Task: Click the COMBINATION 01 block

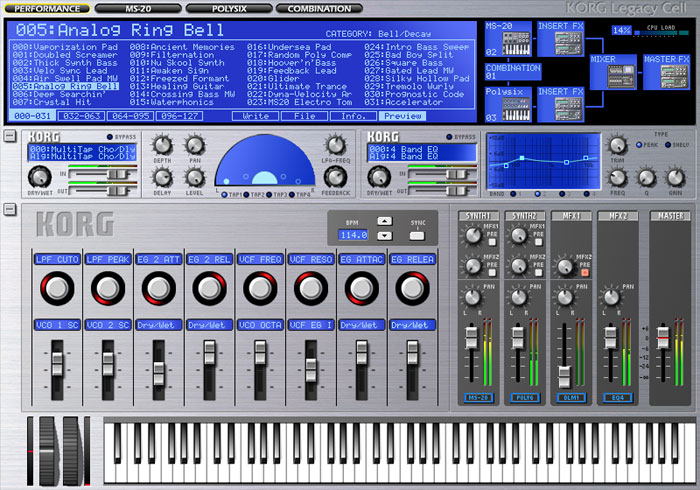Action: point(513,71)
